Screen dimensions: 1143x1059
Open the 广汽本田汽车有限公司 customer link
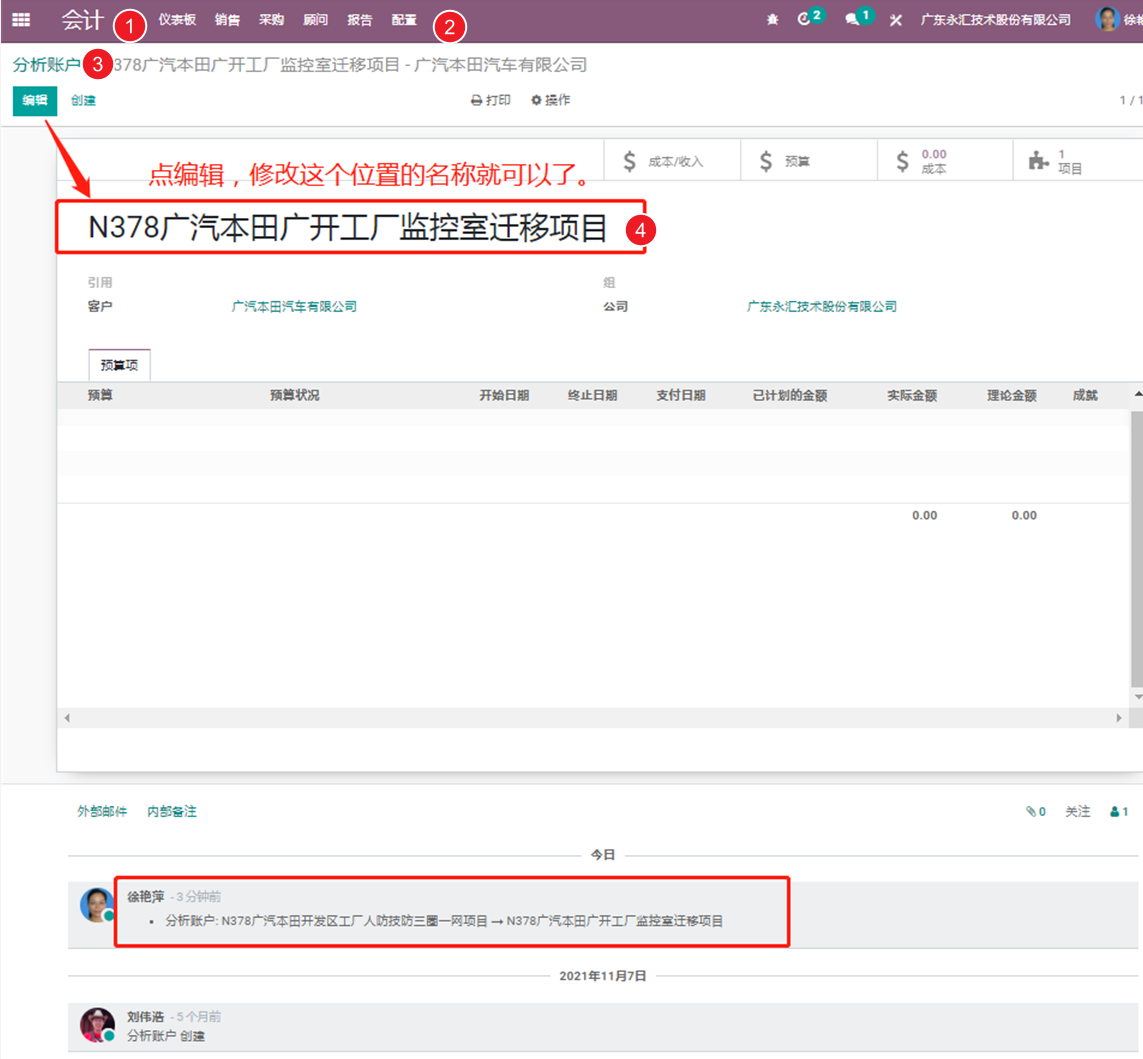[x=294, y=307]
